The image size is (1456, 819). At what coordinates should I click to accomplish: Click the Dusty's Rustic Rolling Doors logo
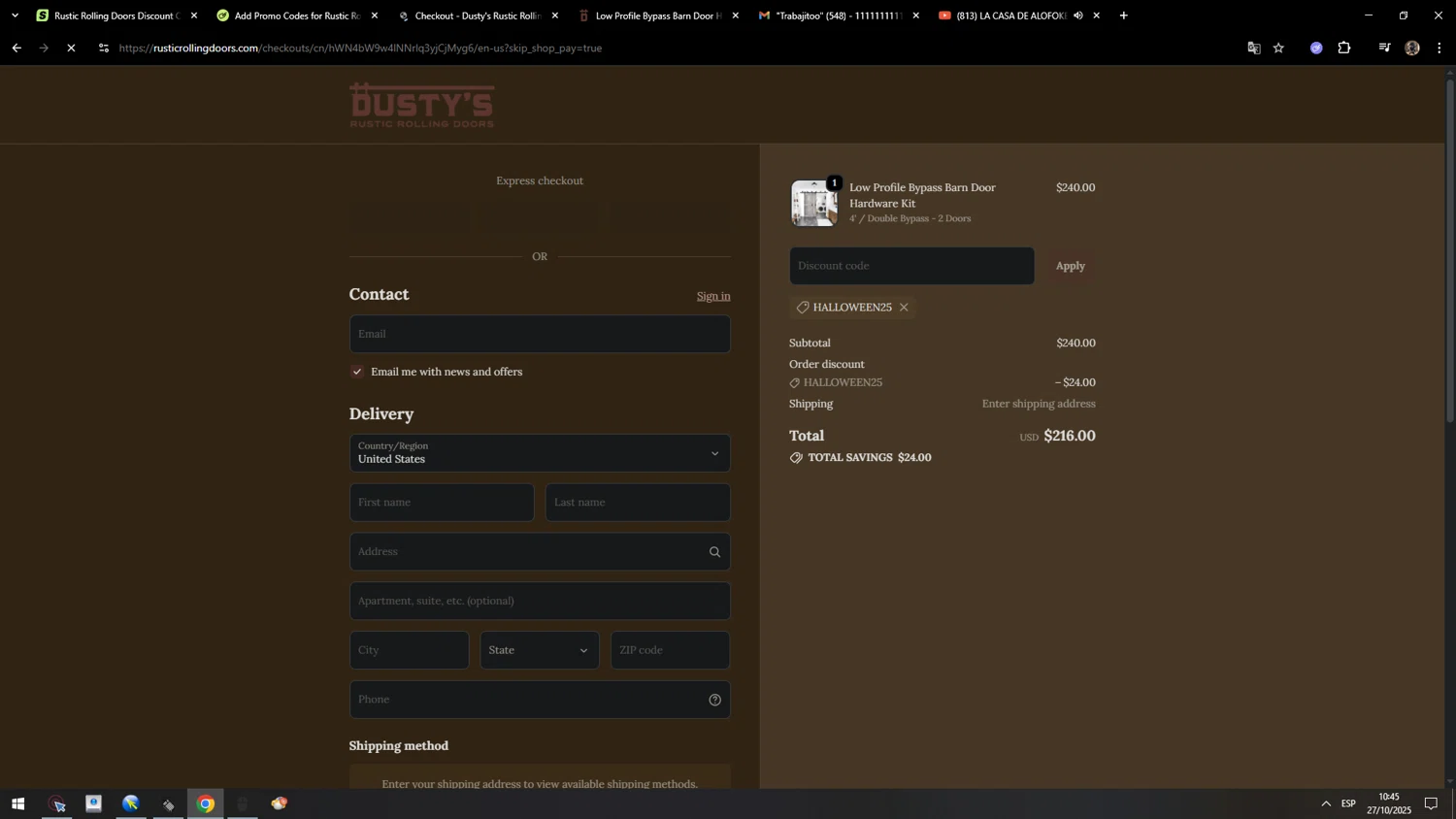(422, 105)
